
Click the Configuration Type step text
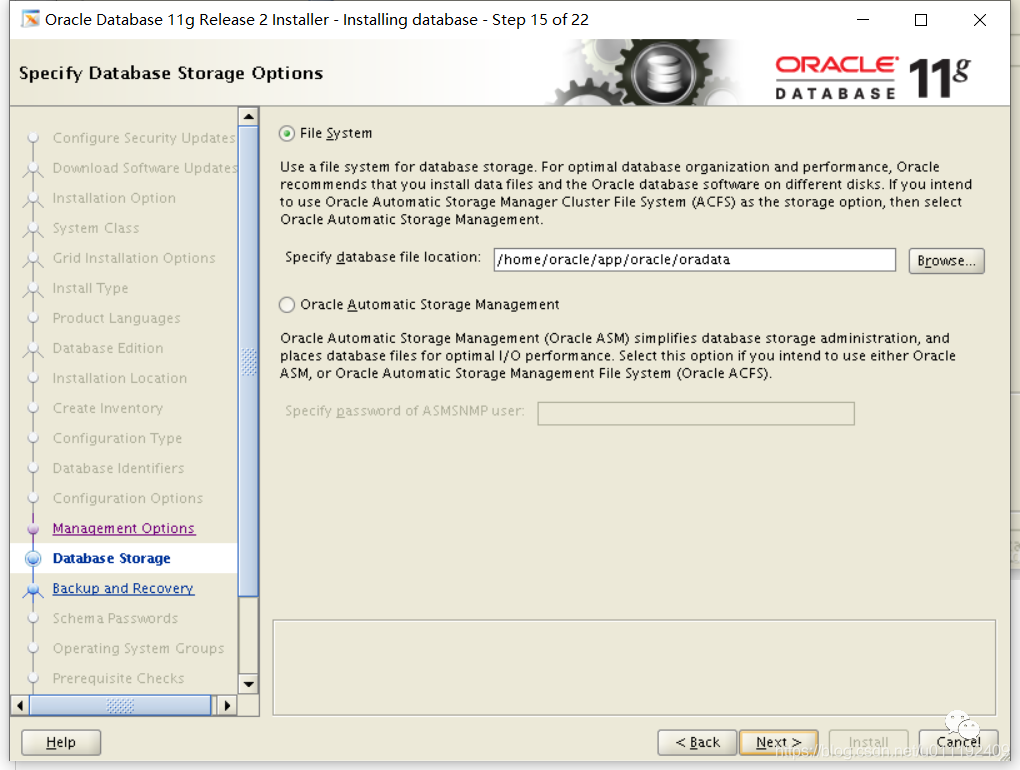117,438
